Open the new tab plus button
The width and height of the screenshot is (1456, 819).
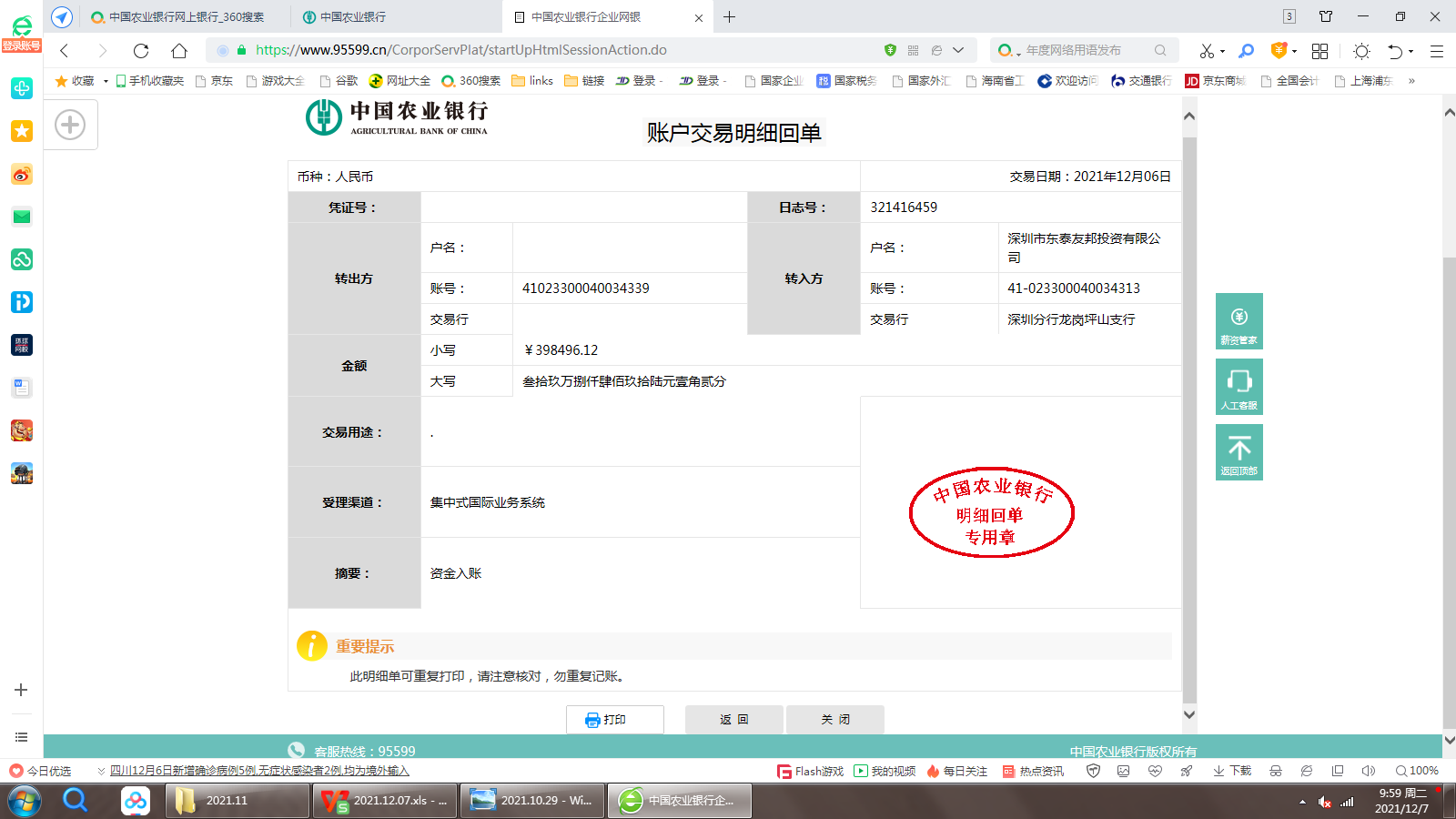tap(729, 16)
